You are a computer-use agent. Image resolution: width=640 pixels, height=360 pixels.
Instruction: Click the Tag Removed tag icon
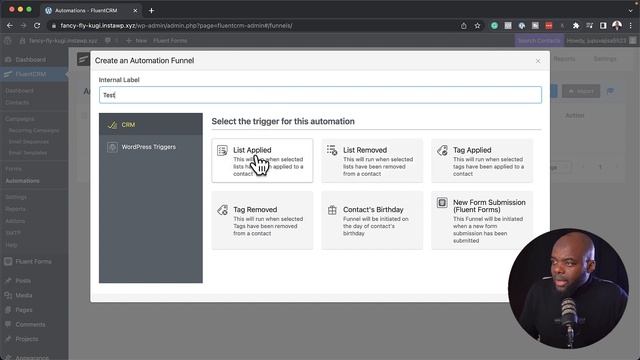[222, 210]
